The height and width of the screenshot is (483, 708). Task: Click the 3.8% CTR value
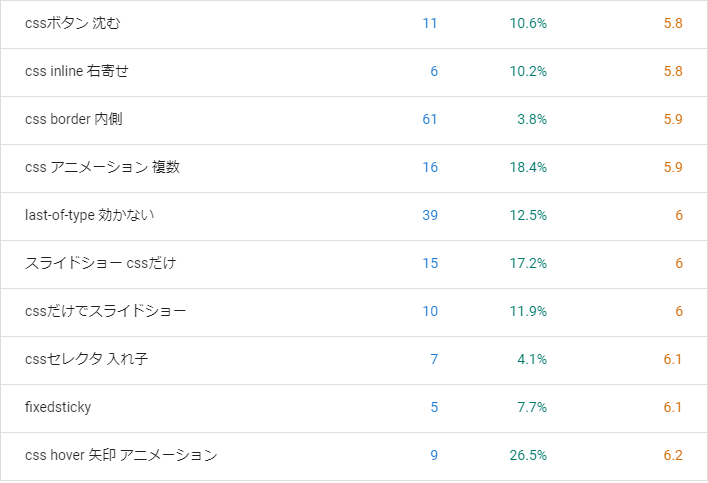(532, 119)
